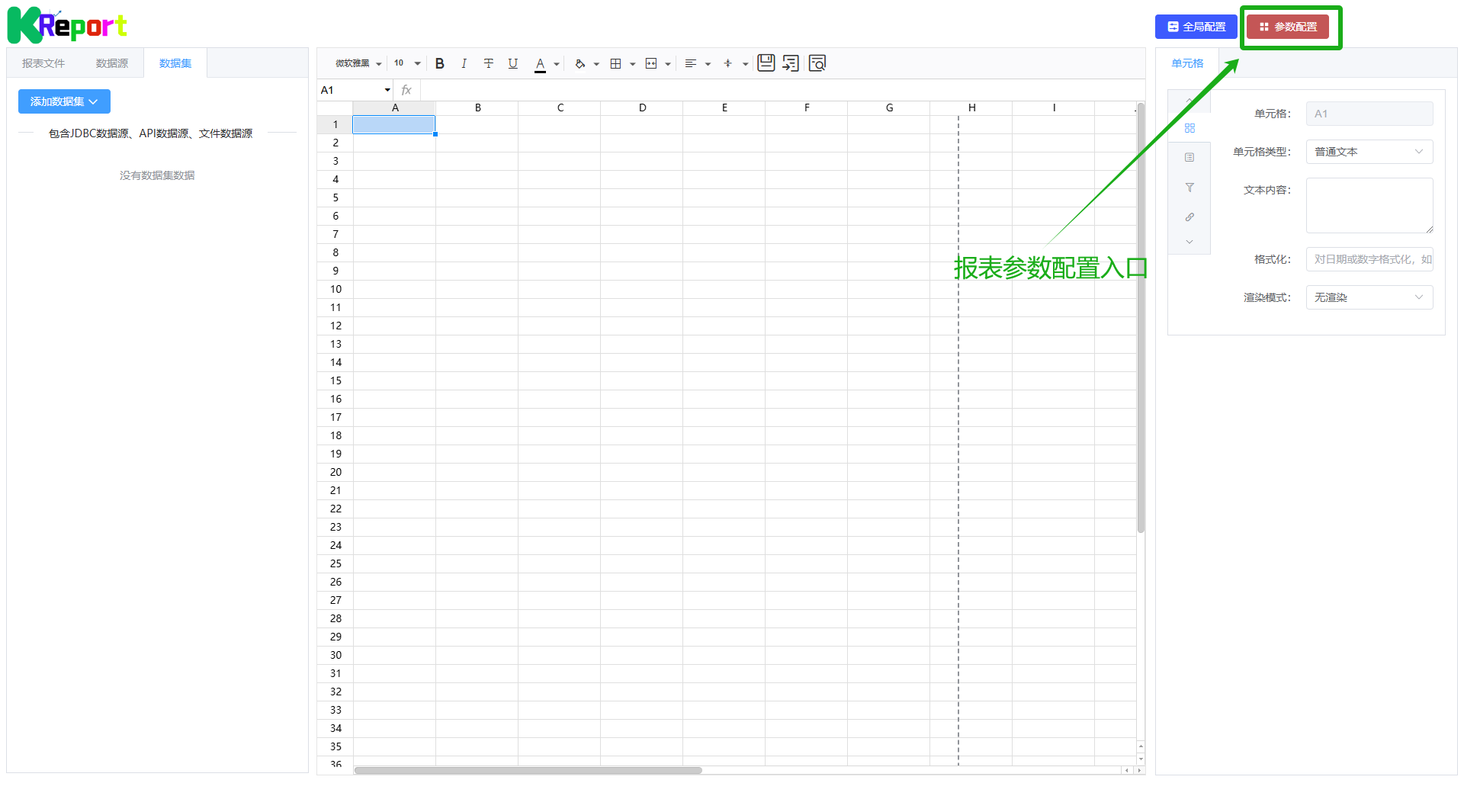The image size is (1464, 812).
Task: Click the 格式化 input field
Action: 1369,259
